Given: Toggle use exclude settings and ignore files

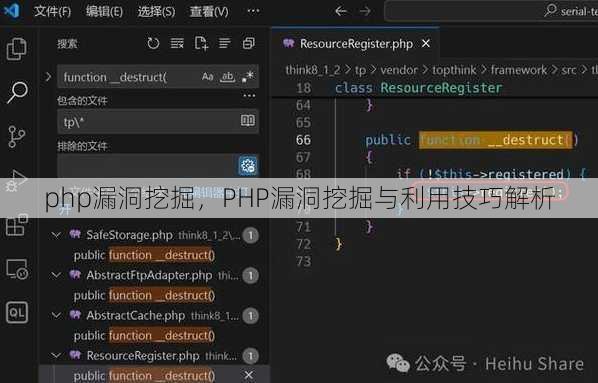Looking at the screenshot, I should (248, 166).
